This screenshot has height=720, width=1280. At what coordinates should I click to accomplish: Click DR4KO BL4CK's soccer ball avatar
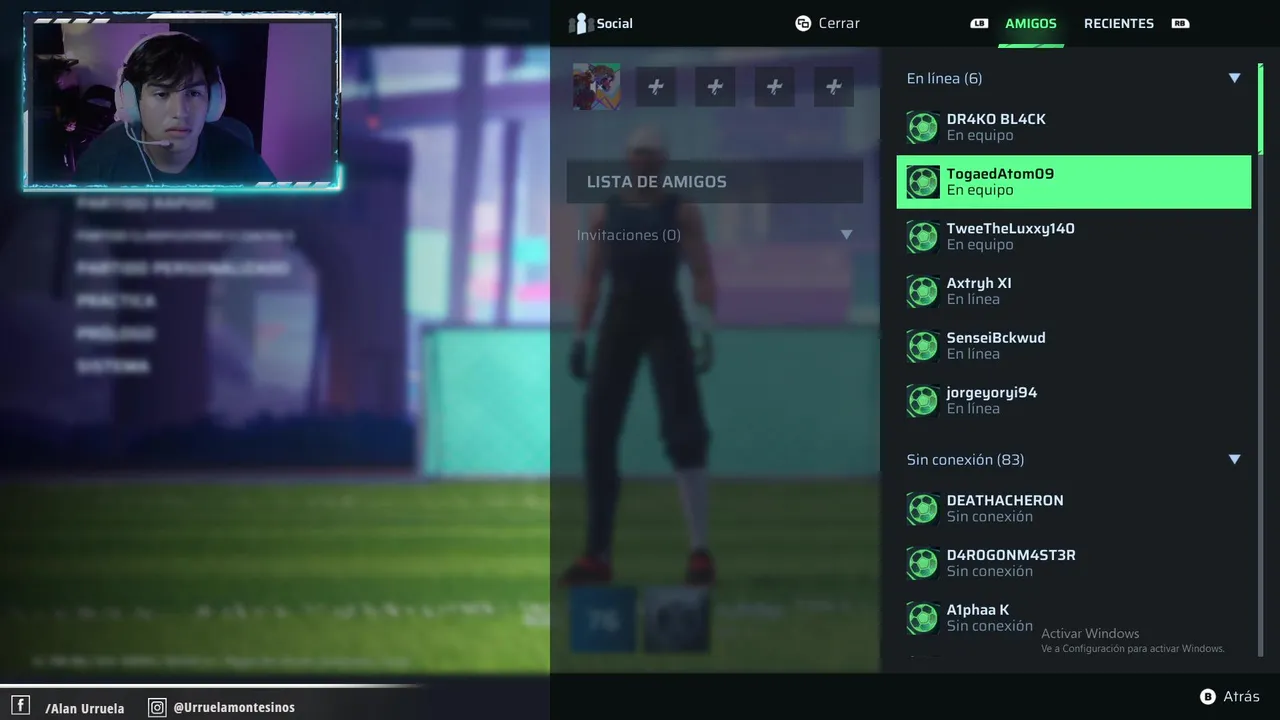922,127
